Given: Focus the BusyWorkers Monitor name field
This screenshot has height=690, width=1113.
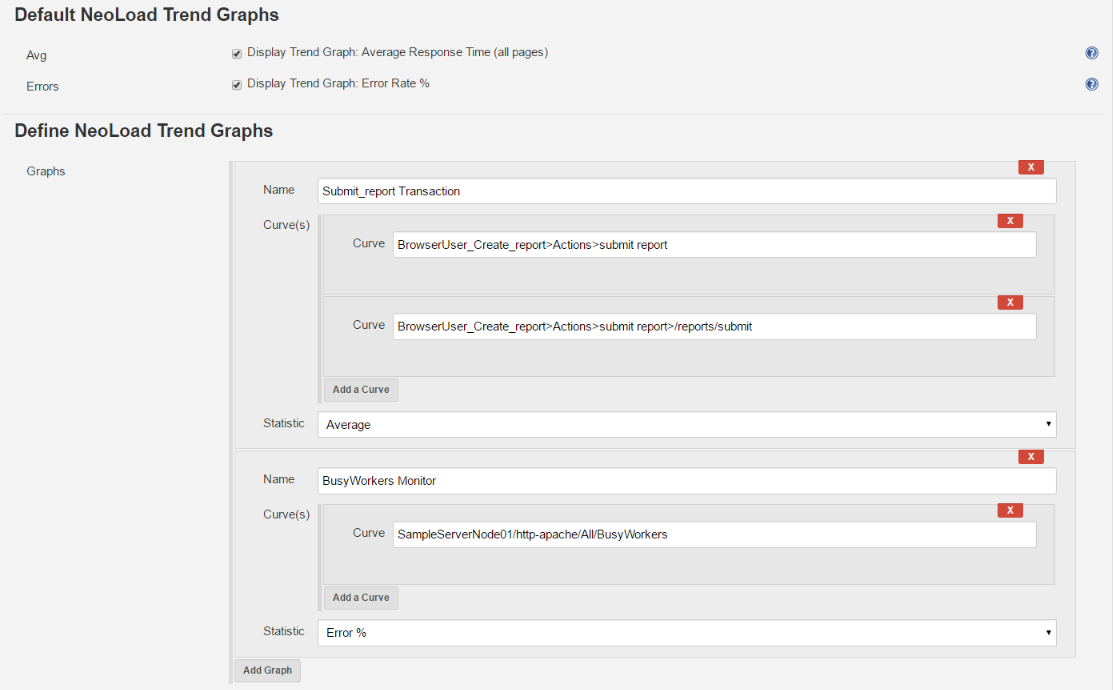Looking at the screenshot, I should coord(686,481).
